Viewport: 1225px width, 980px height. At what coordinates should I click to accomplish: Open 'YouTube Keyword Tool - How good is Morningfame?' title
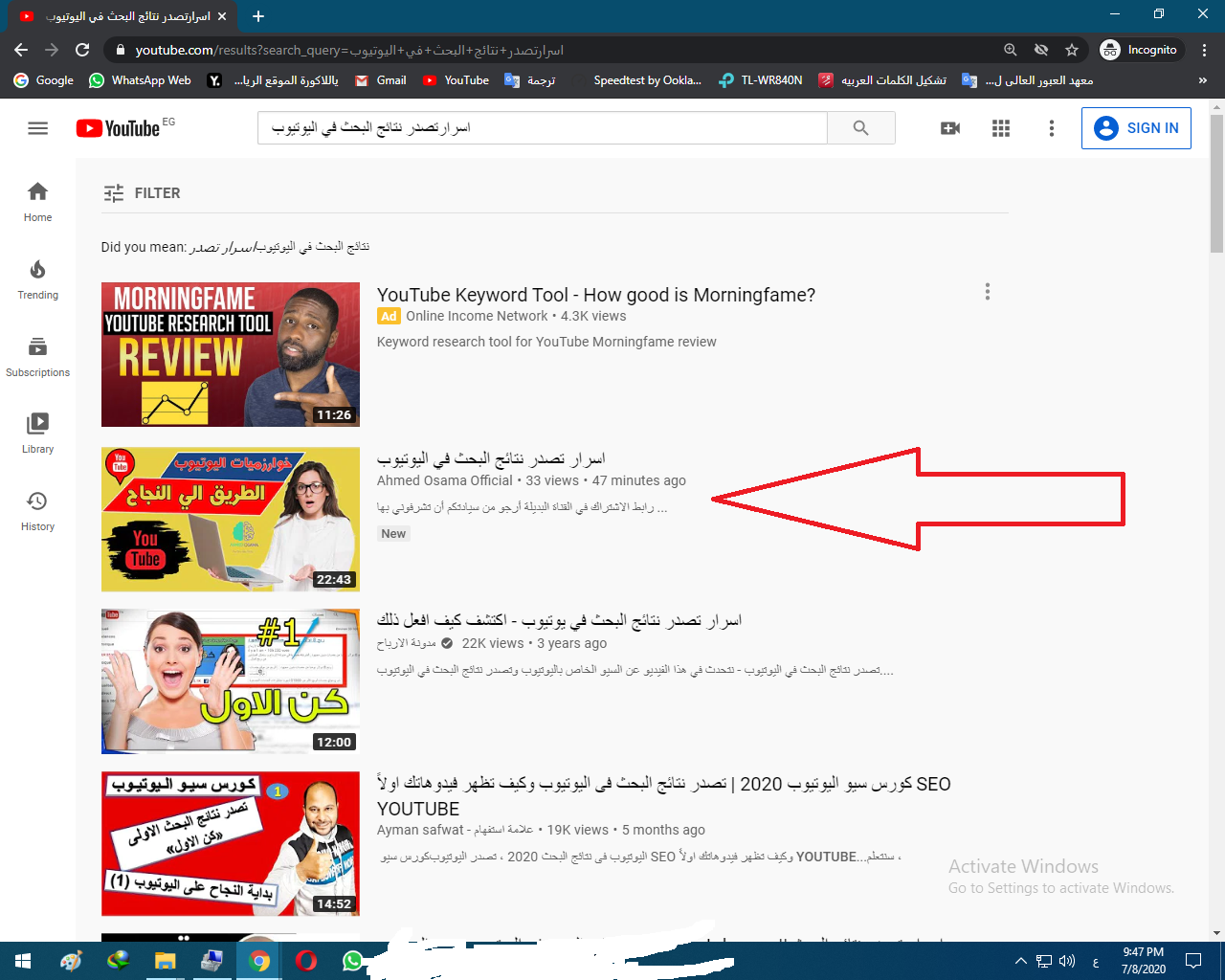point(596,295)
